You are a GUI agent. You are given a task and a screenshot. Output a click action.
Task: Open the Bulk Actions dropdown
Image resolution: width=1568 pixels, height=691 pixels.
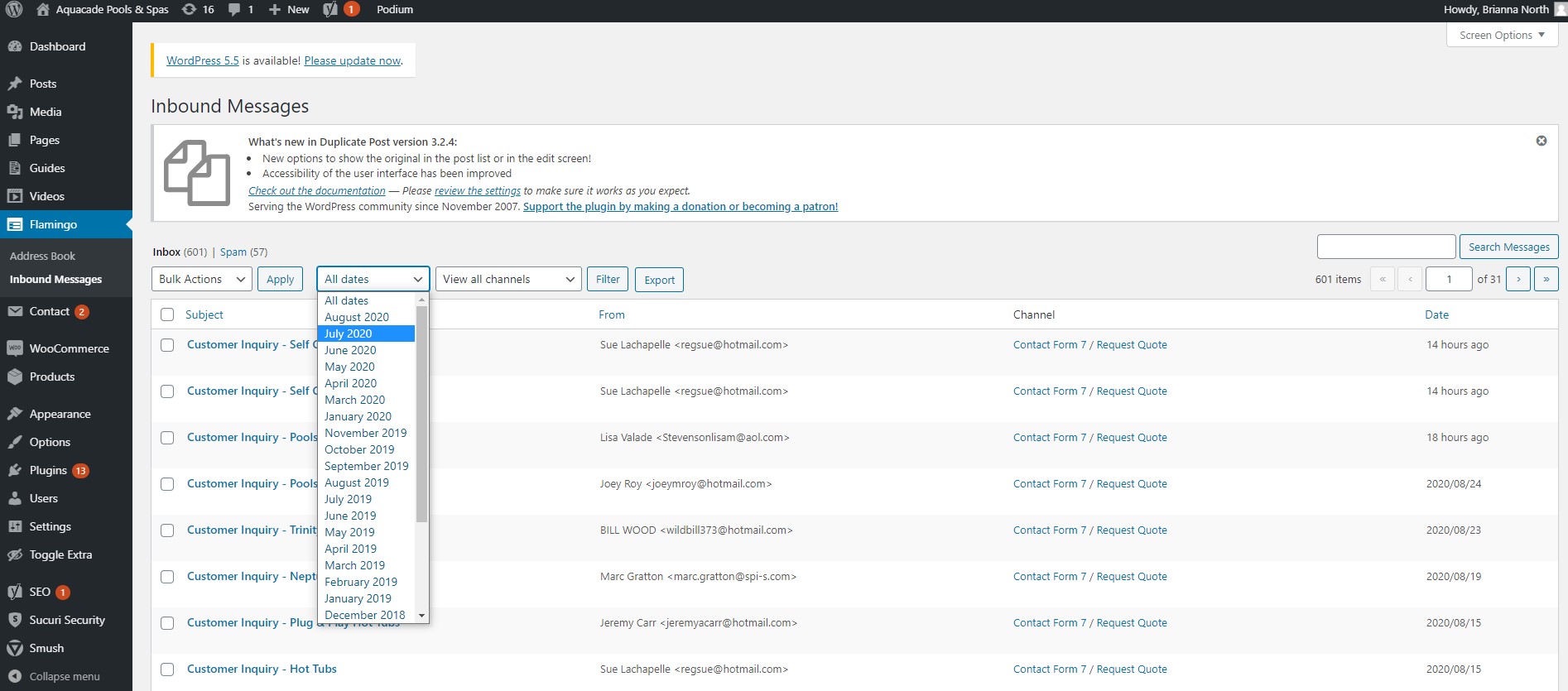coord(202,279)
